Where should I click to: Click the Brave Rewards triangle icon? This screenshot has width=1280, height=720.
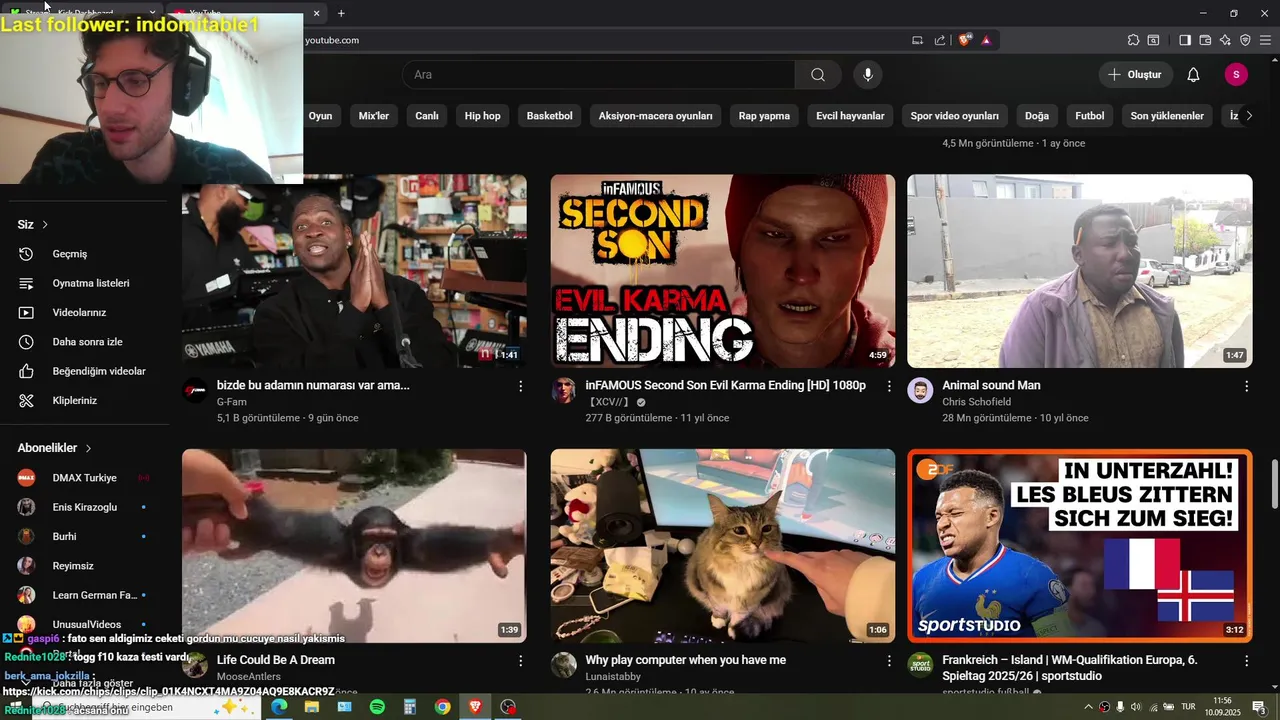(986, 40)
